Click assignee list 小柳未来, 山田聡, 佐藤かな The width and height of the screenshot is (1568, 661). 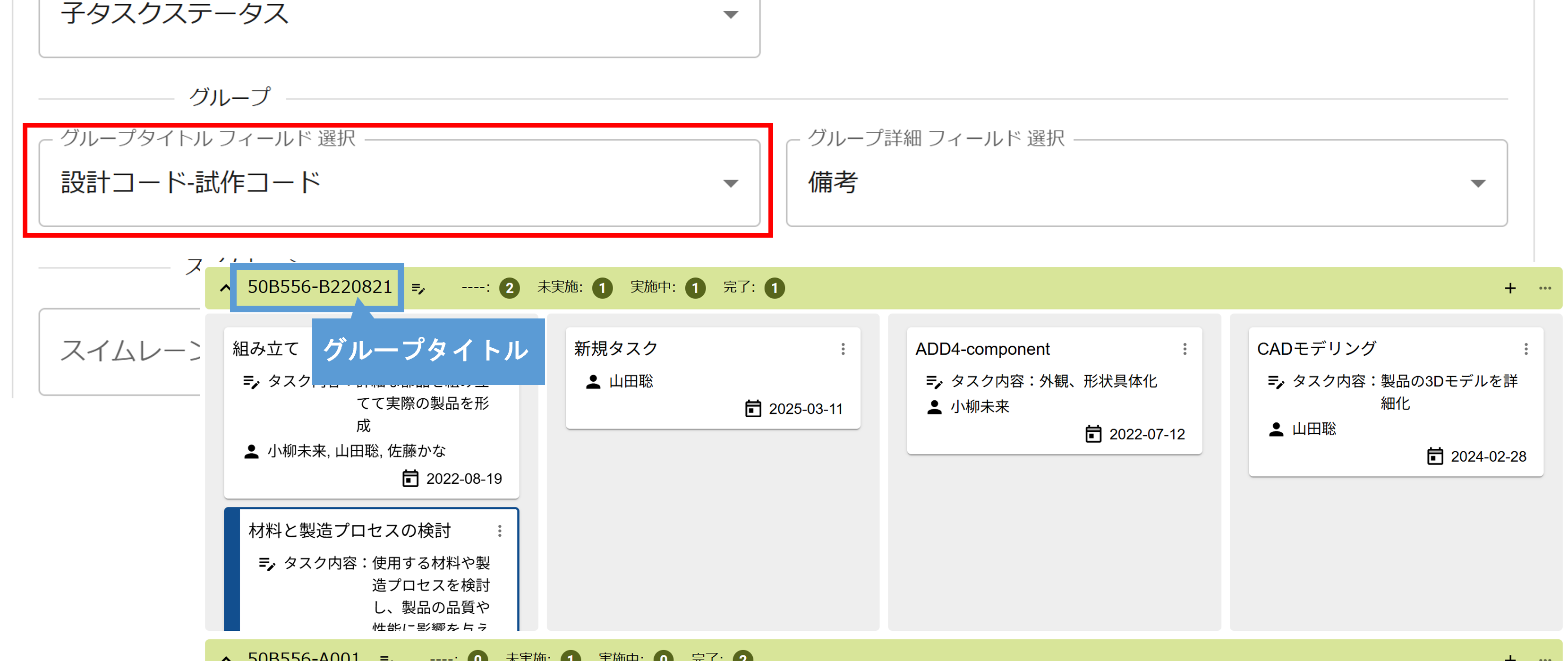tap(357, 451)
